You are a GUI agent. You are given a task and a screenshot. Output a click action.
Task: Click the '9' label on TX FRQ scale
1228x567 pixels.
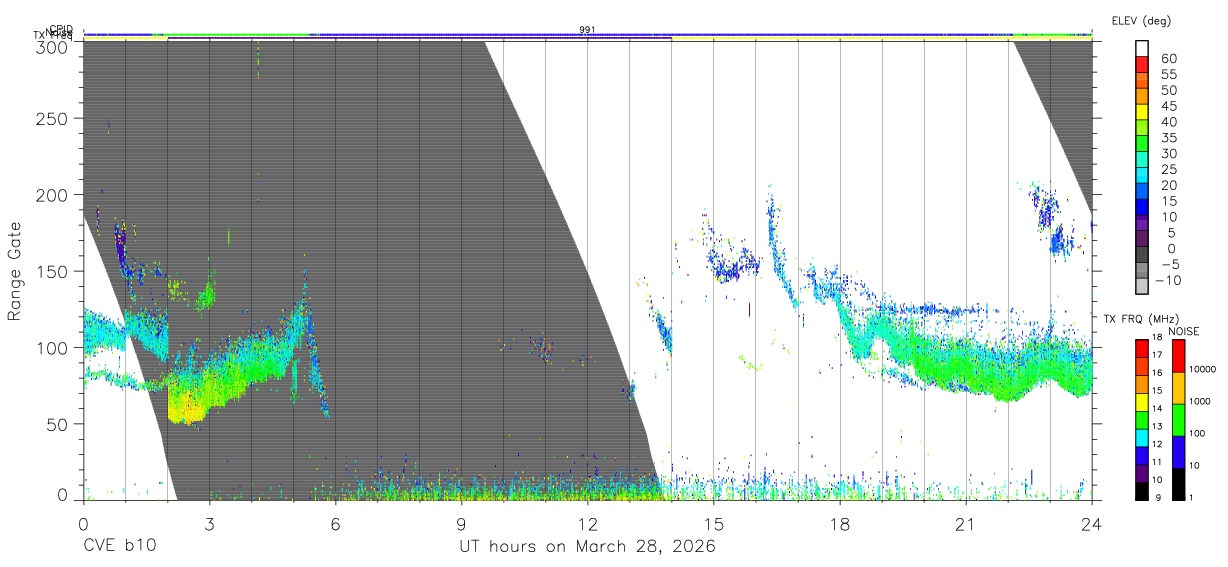(1160, 498)
